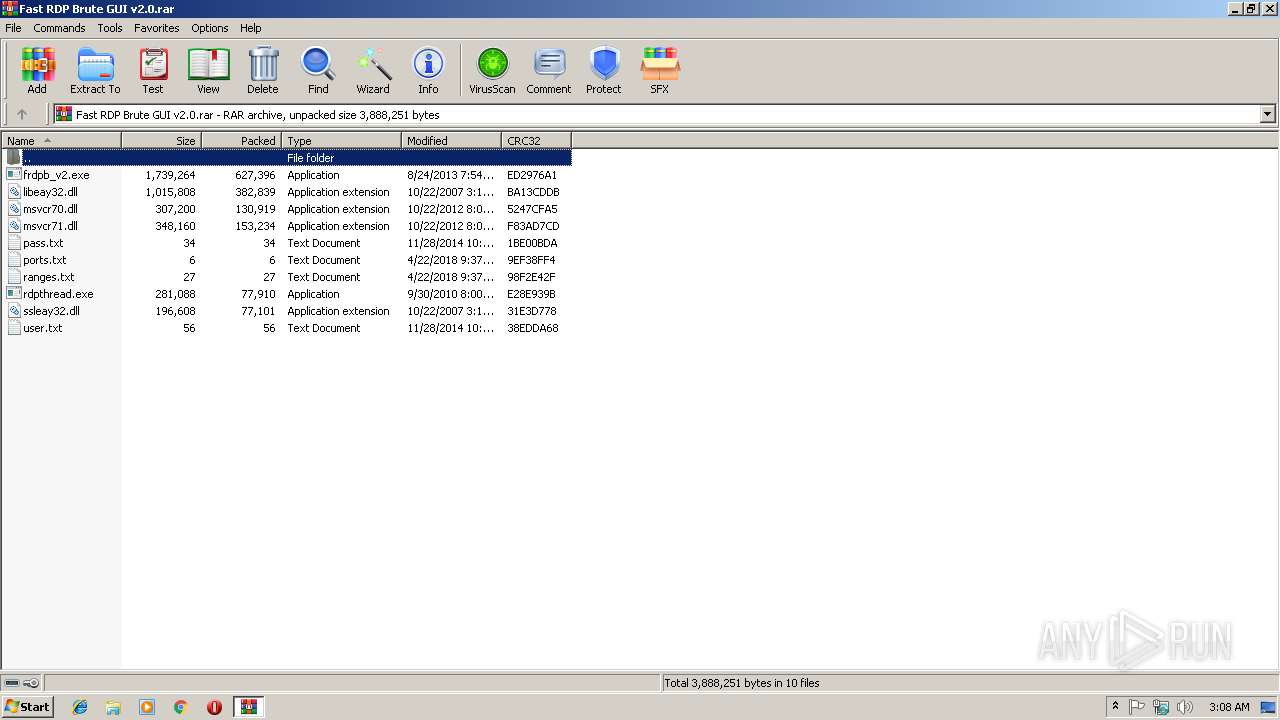This screenshot has width=1280, height=720.
Task: Click the Add toolbar icon
Action: [37, 70]
